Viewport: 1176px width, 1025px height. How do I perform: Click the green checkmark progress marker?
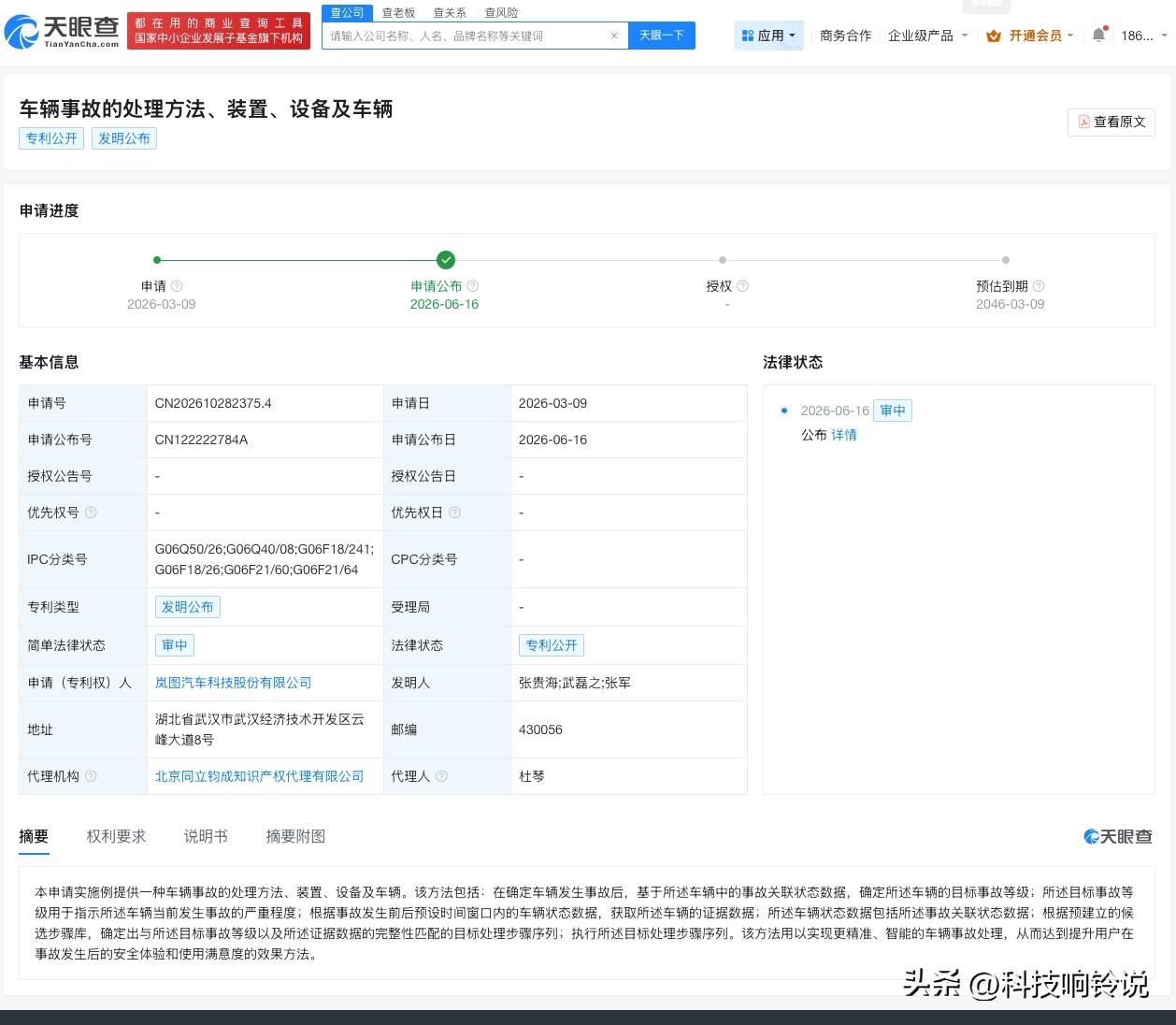tap(446, 260)
